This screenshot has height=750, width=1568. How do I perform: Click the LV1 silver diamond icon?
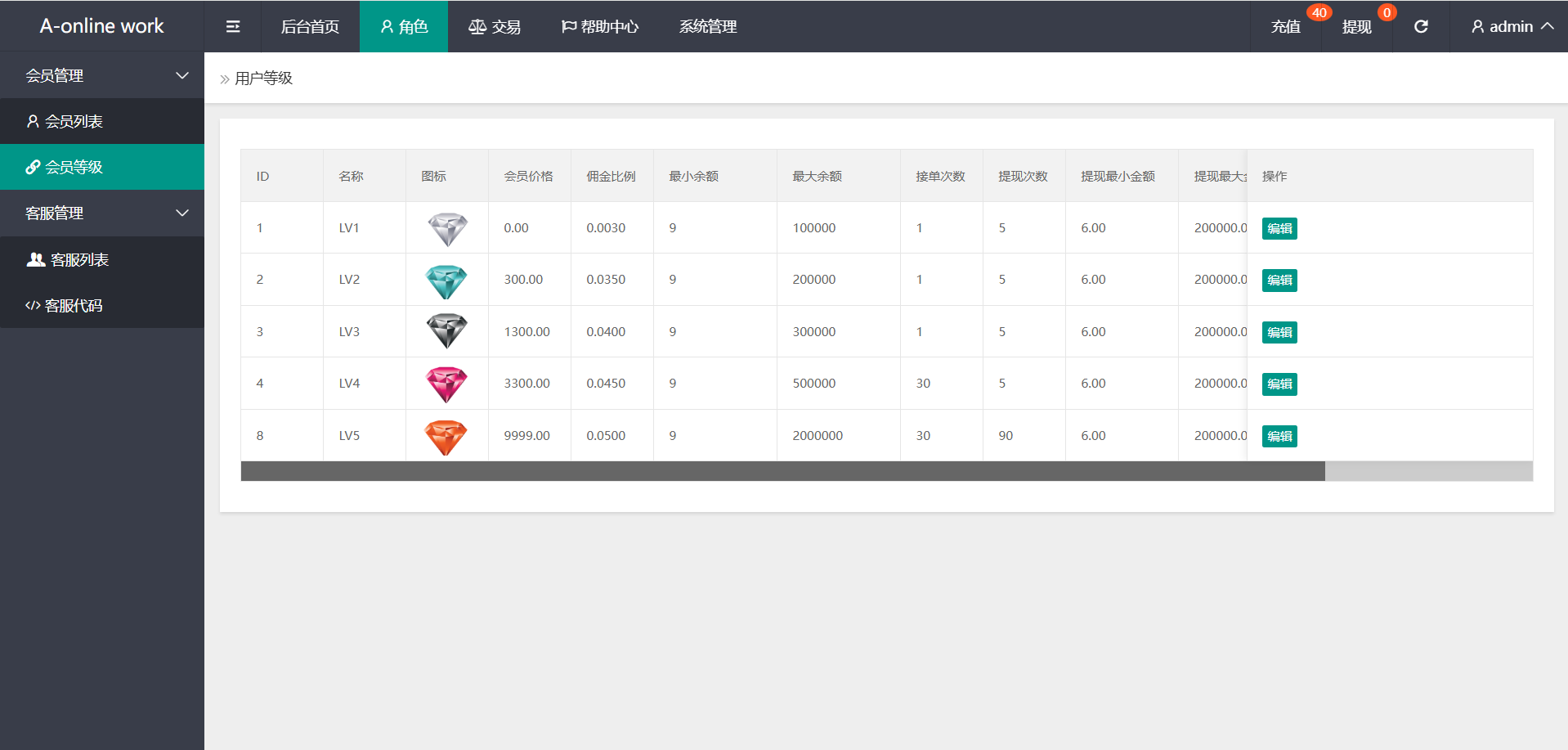(x=447, y=228)
